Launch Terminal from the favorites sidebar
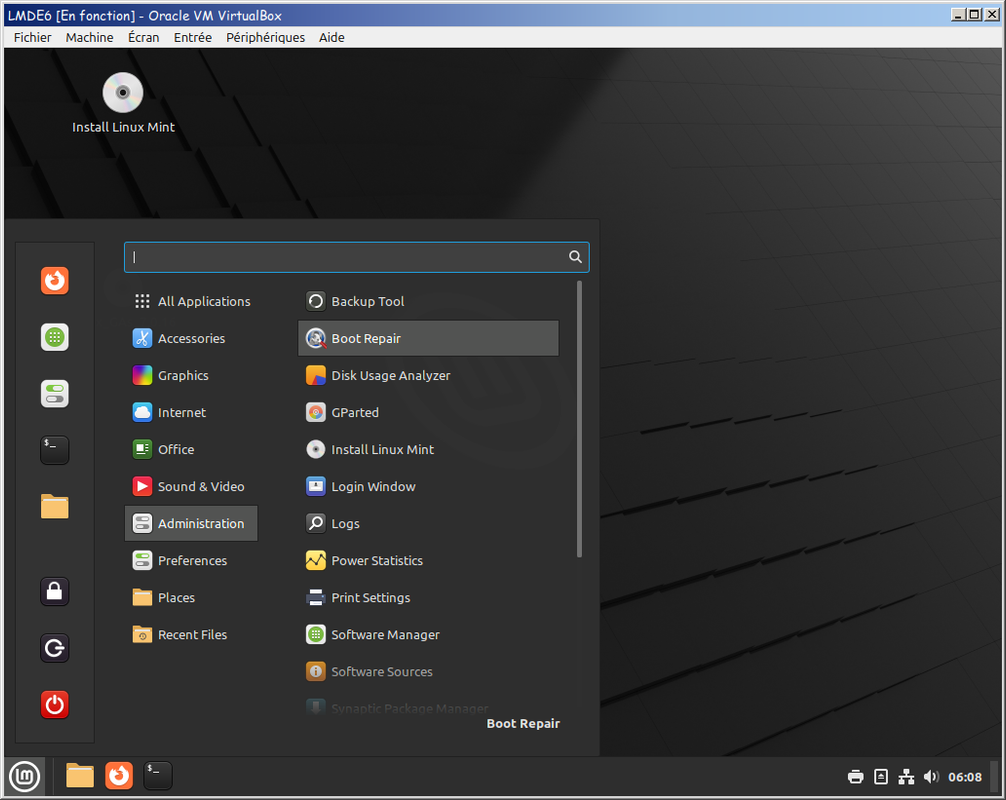This screenshot has width=1006, height=800. pos(55,450)
